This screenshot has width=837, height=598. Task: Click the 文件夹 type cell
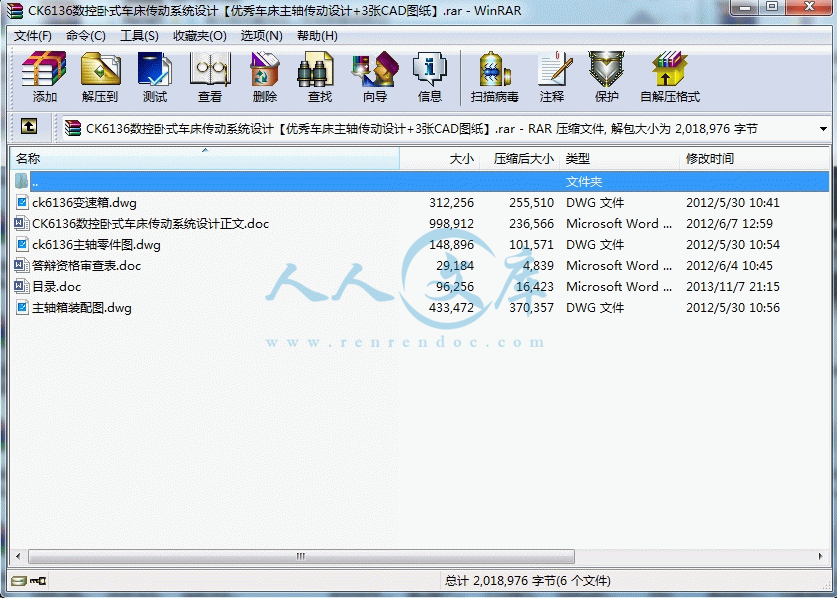[584, 182]
